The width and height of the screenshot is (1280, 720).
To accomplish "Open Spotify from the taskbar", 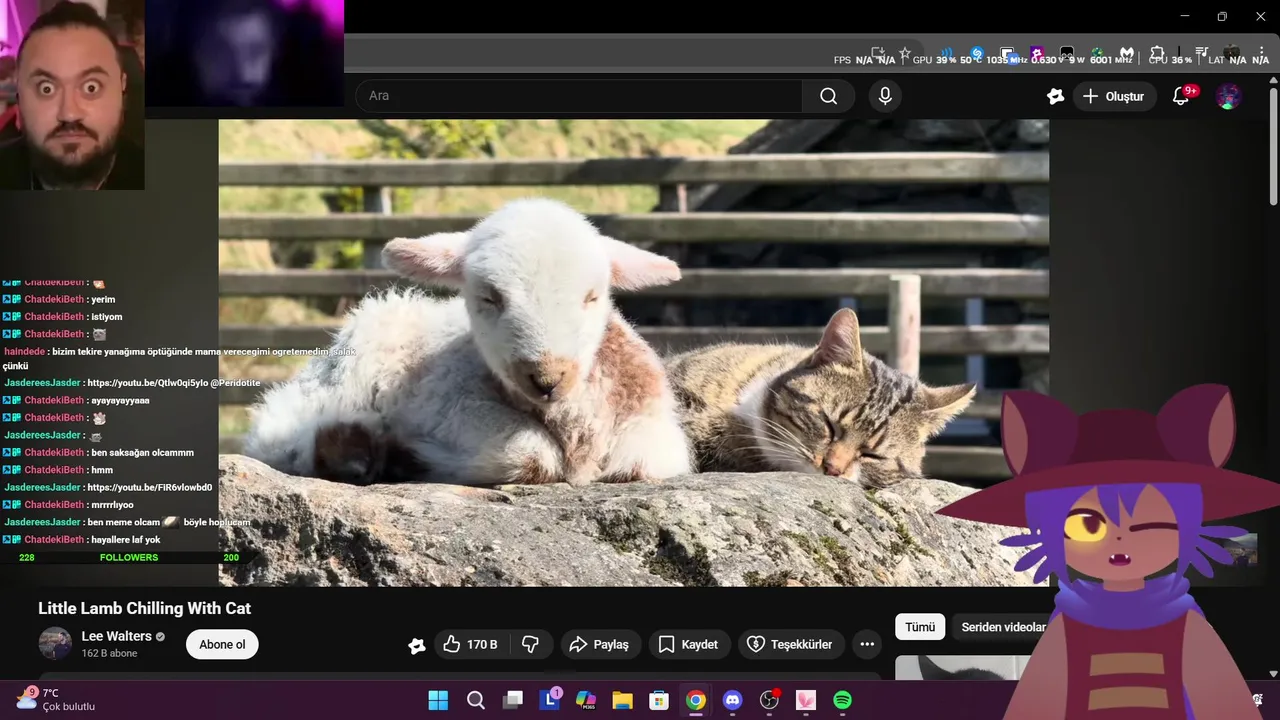I will 842,700.
